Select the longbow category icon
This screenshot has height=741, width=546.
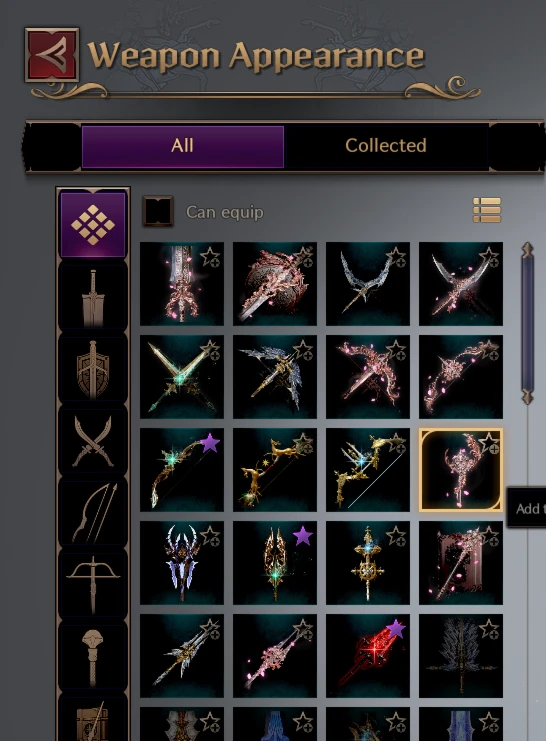click(x=93, y=513)
